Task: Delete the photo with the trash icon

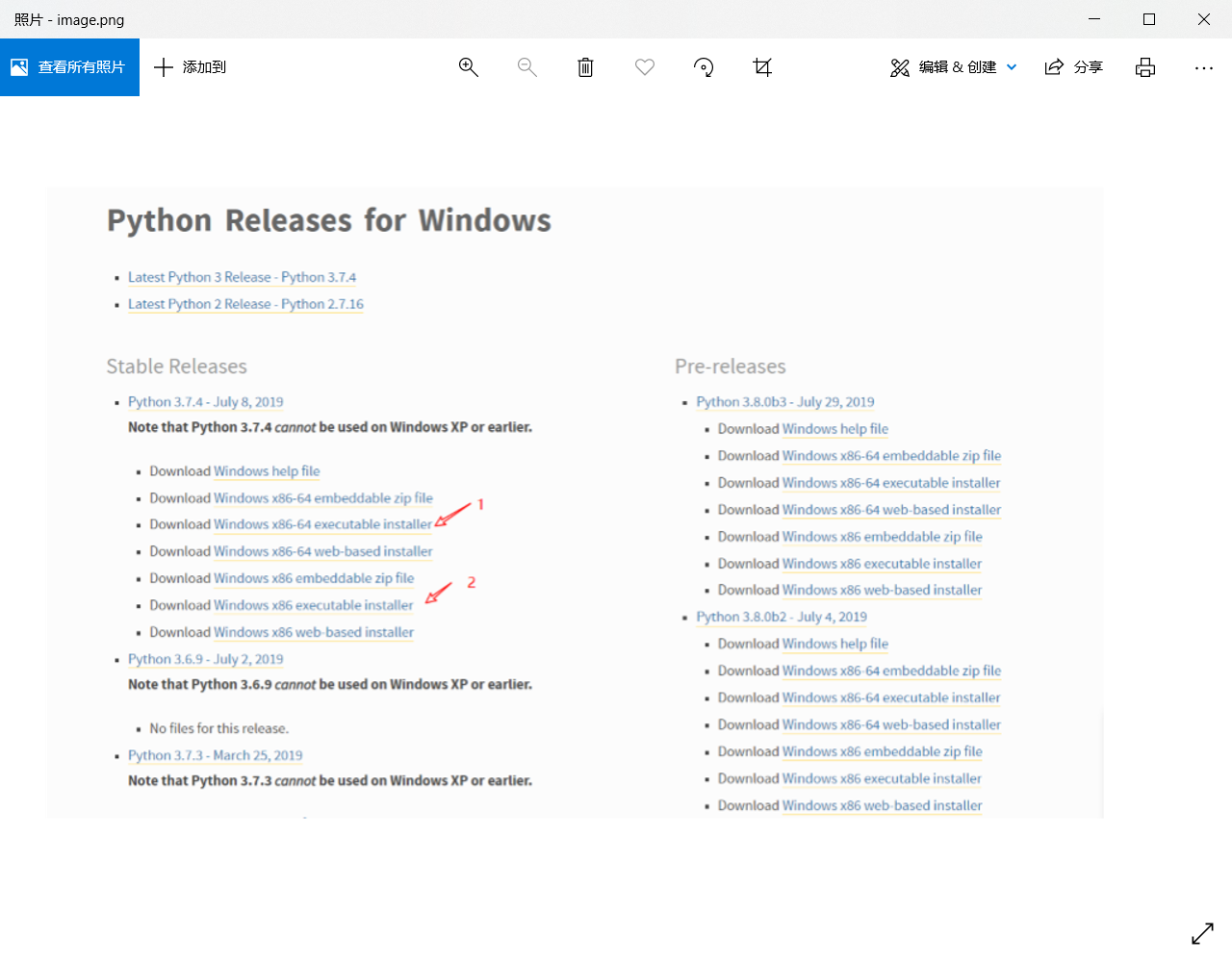Action: coord(585,67)
